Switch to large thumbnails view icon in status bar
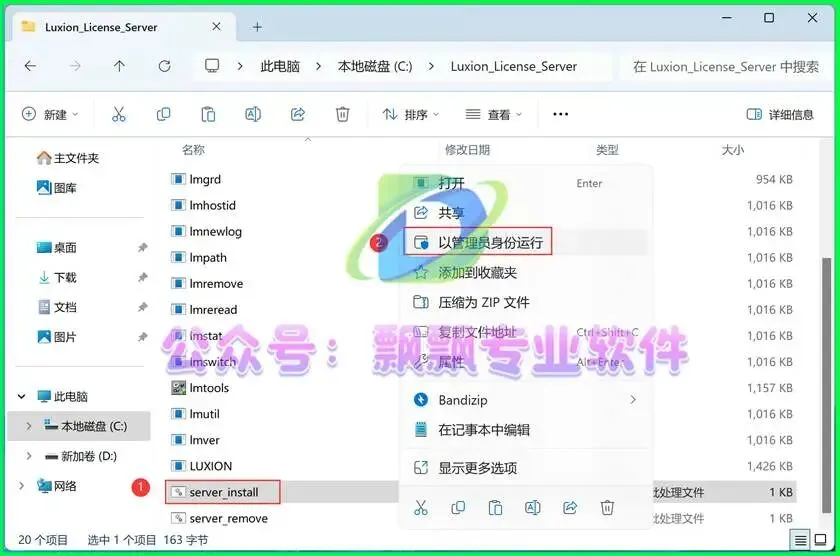 (x=820, y=540)
